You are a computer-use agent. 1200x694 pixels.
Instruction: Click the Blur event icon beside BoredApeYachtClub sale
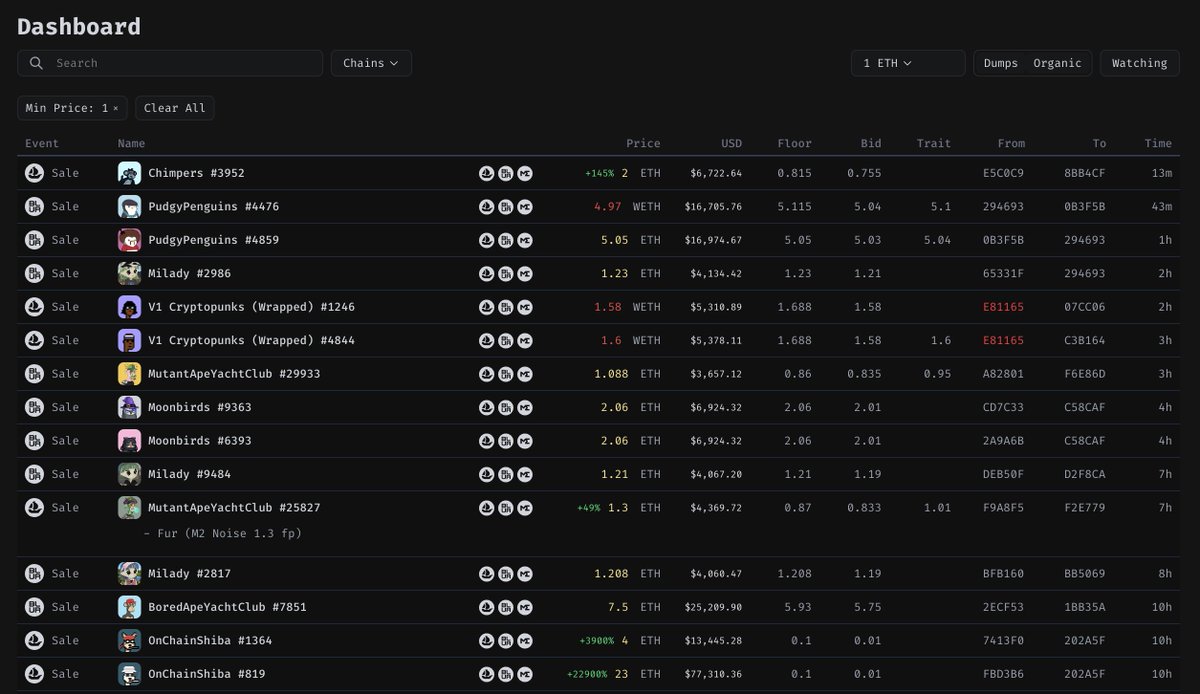33,606
